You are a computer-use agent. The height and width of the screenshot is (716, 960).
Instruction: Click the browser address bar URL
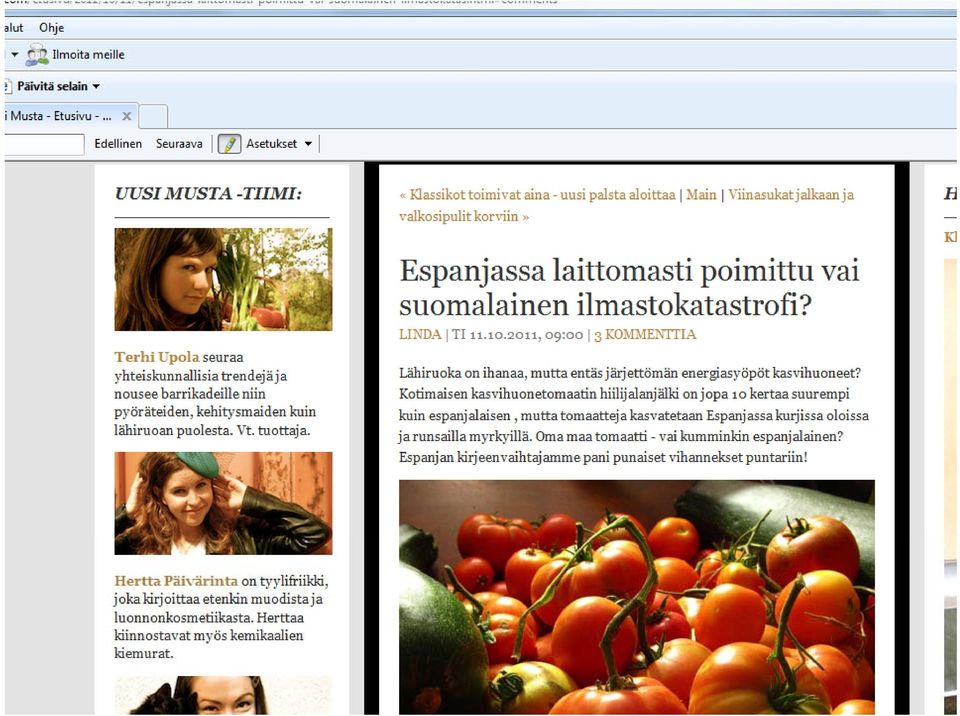[x=282, y=2]
